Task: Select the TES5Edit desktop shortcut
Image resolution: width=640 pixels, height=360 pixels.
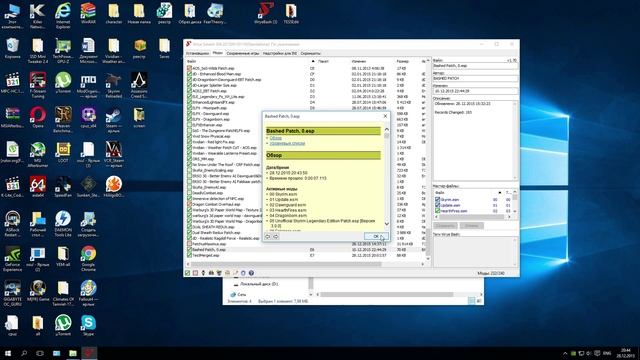Action: [x=291, y=13]
